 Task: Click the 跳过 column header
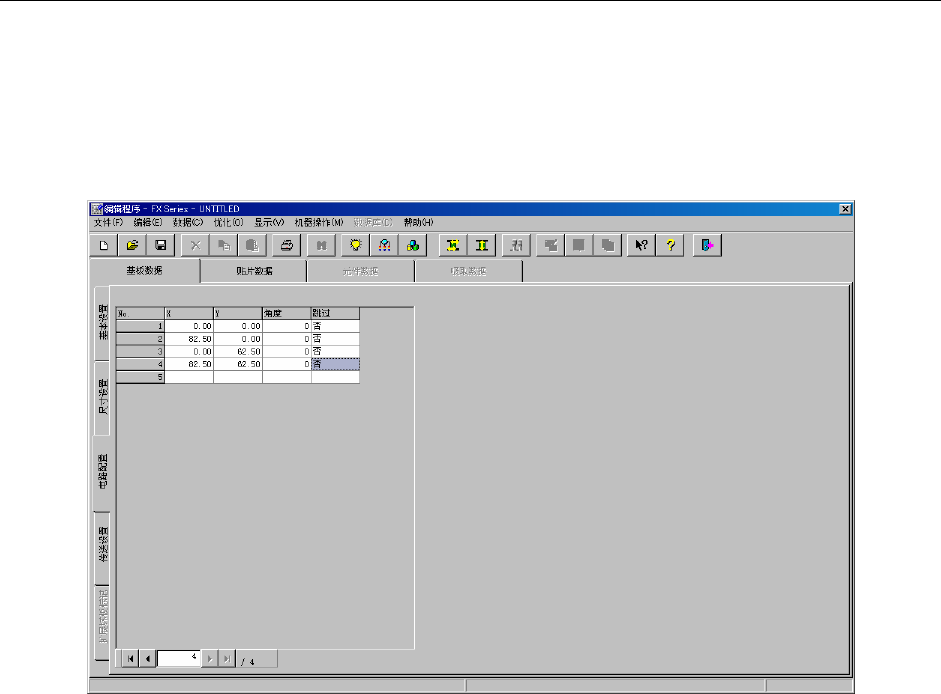tap(335, 313)
